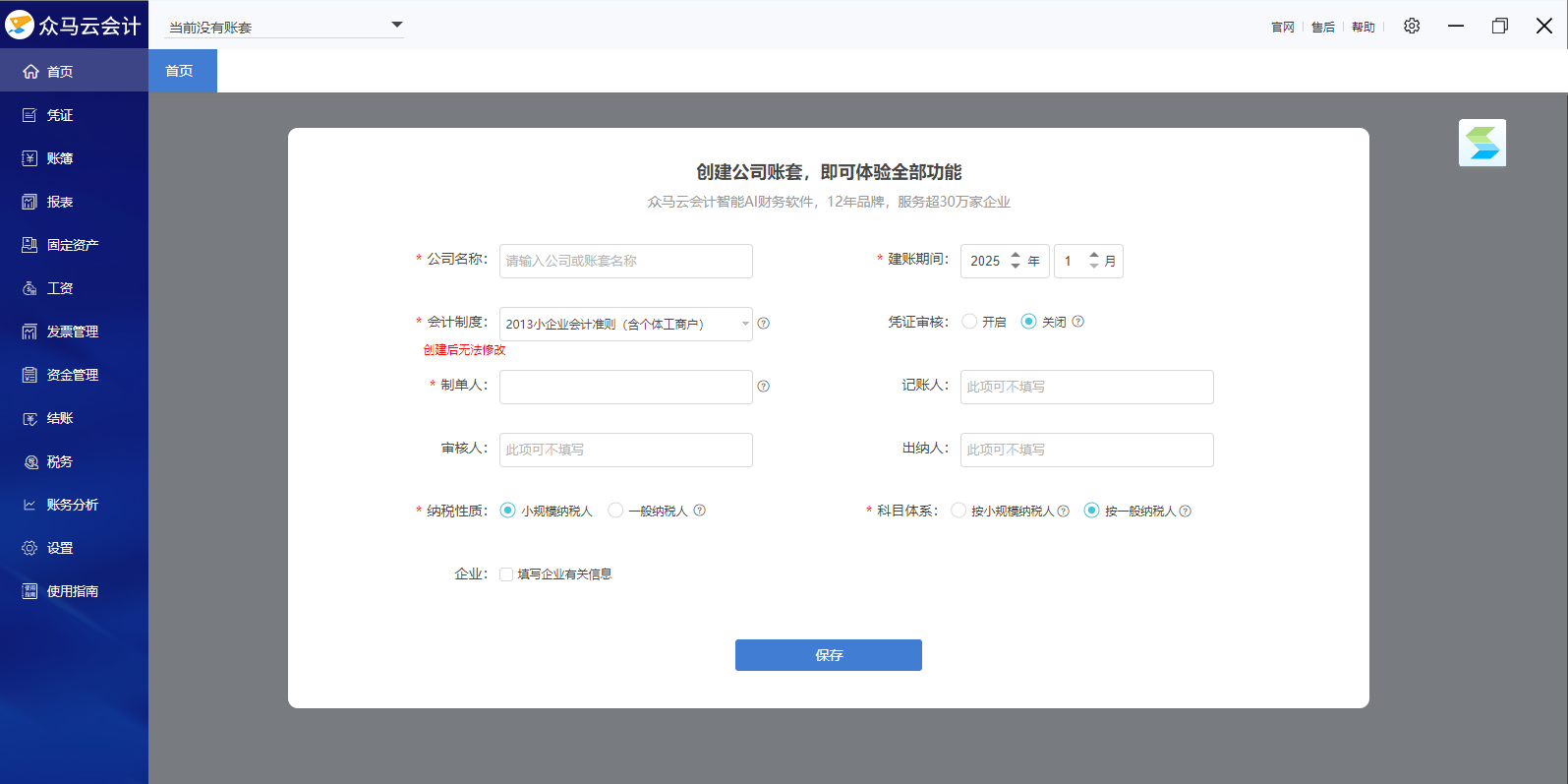The height and width of the screenshot is (784, 1568).
Task: Click the 公司名称 company name input field
Action: [x=626, y=261]
